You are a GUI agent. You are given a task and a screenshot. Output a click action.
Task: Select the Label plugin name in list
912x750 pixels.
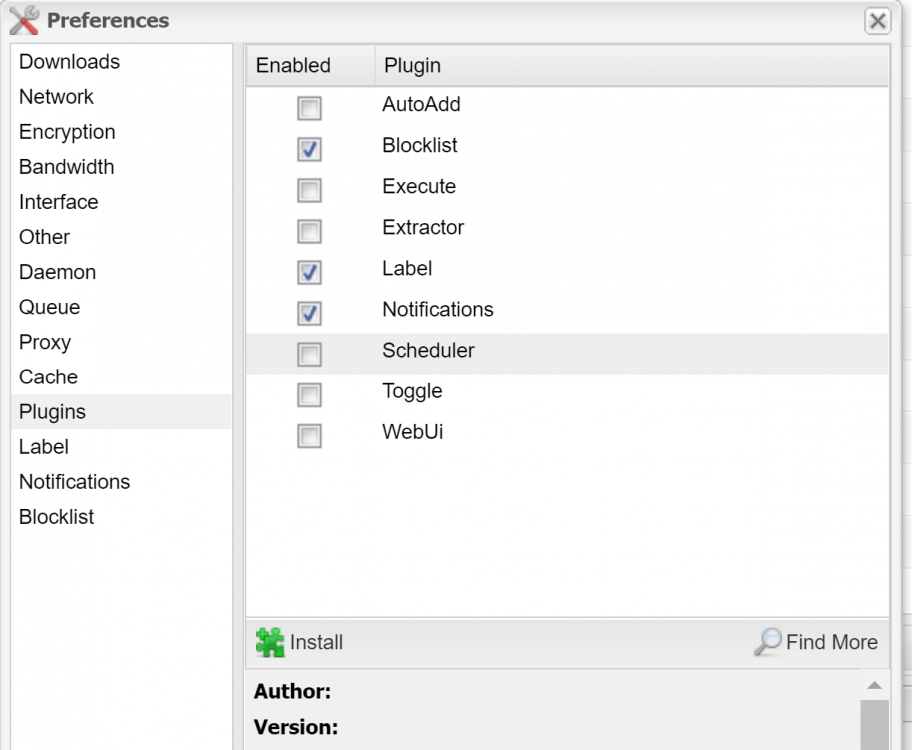pyautogui.click(x=407, y=268)
